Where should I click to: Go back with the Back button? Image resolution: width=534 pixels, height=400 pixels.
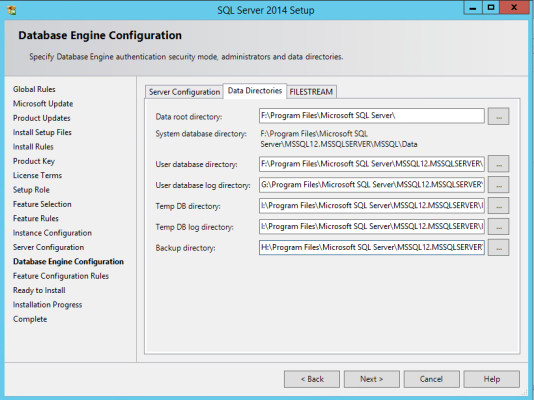click(312, 379)
